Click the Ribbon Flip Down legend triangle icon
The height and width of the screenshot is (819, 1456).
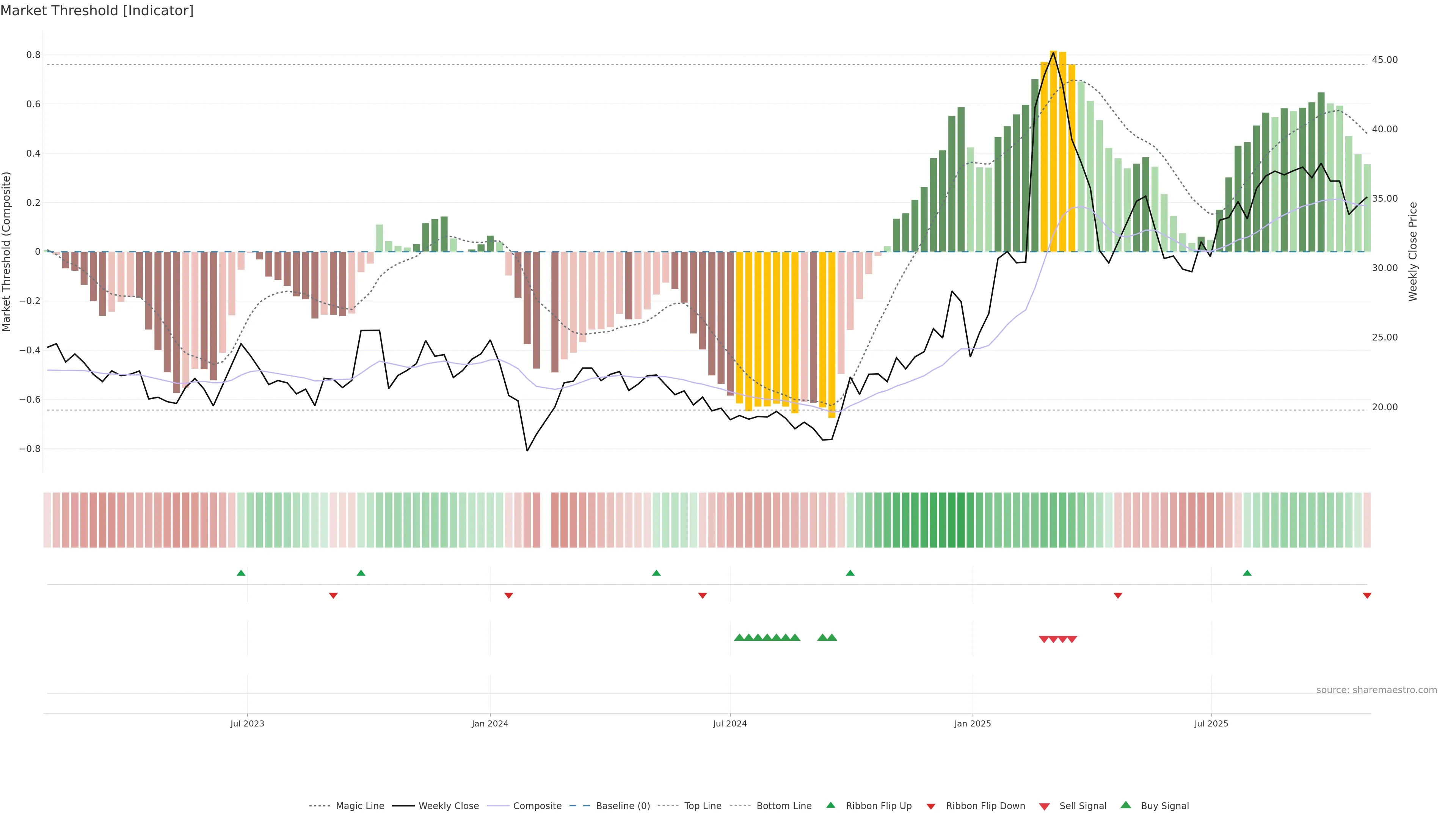pos(931,806)
